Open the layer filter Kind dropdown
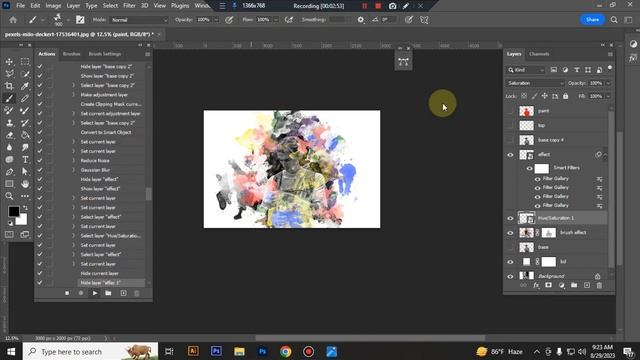 point(526,70)
